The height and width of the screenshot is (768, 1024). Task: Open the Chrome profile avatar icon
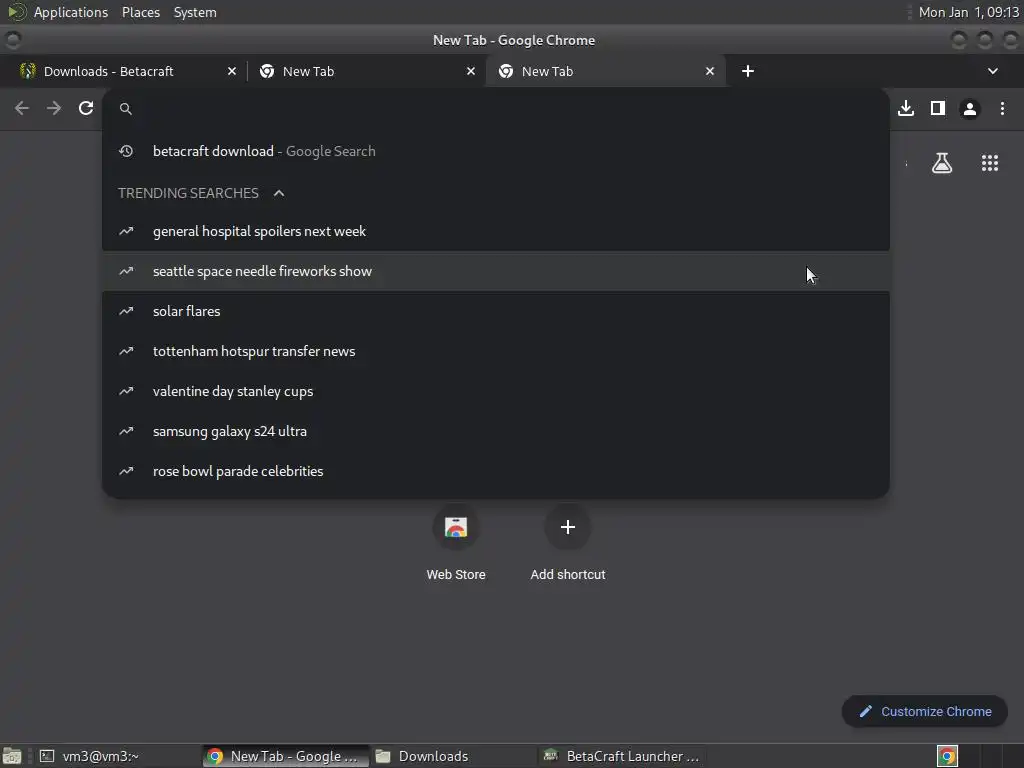tap(970, 109)
